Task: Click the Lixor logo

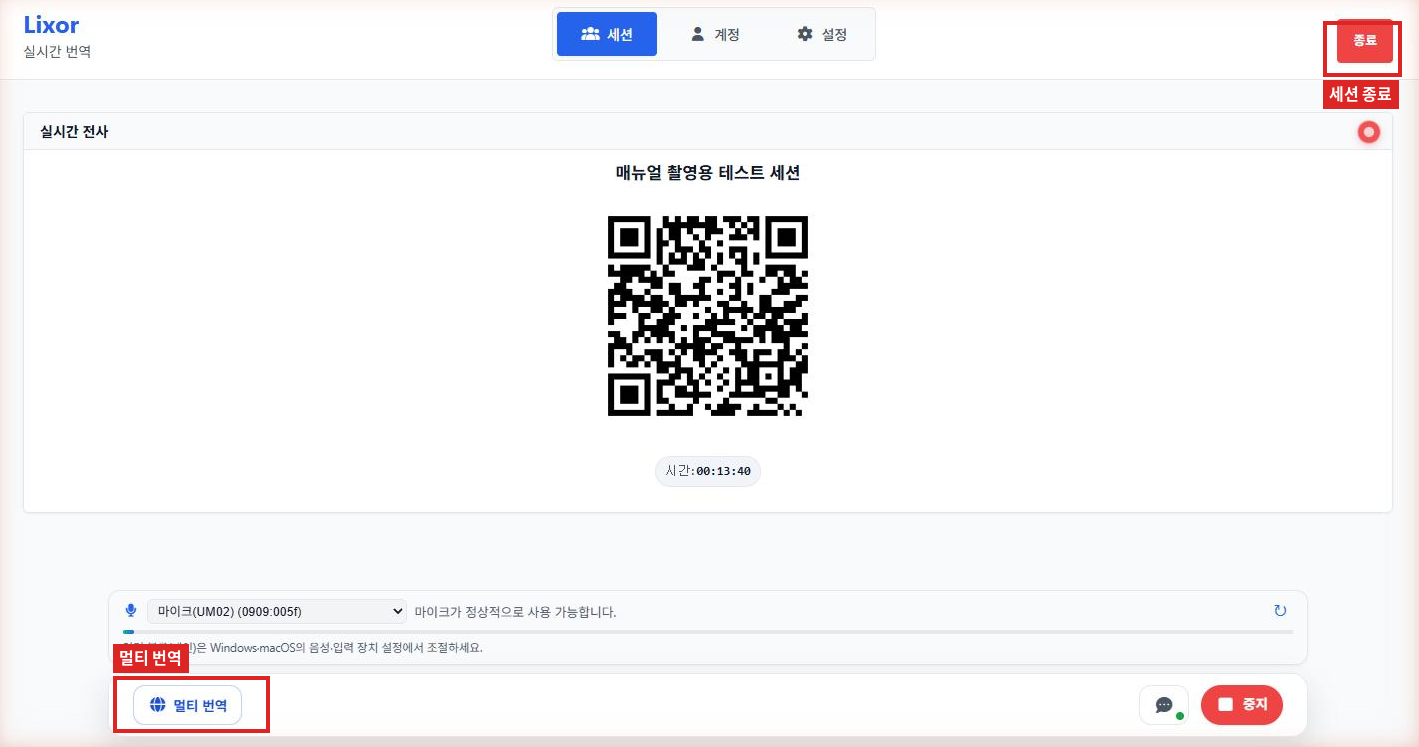Action: (51, 25)
